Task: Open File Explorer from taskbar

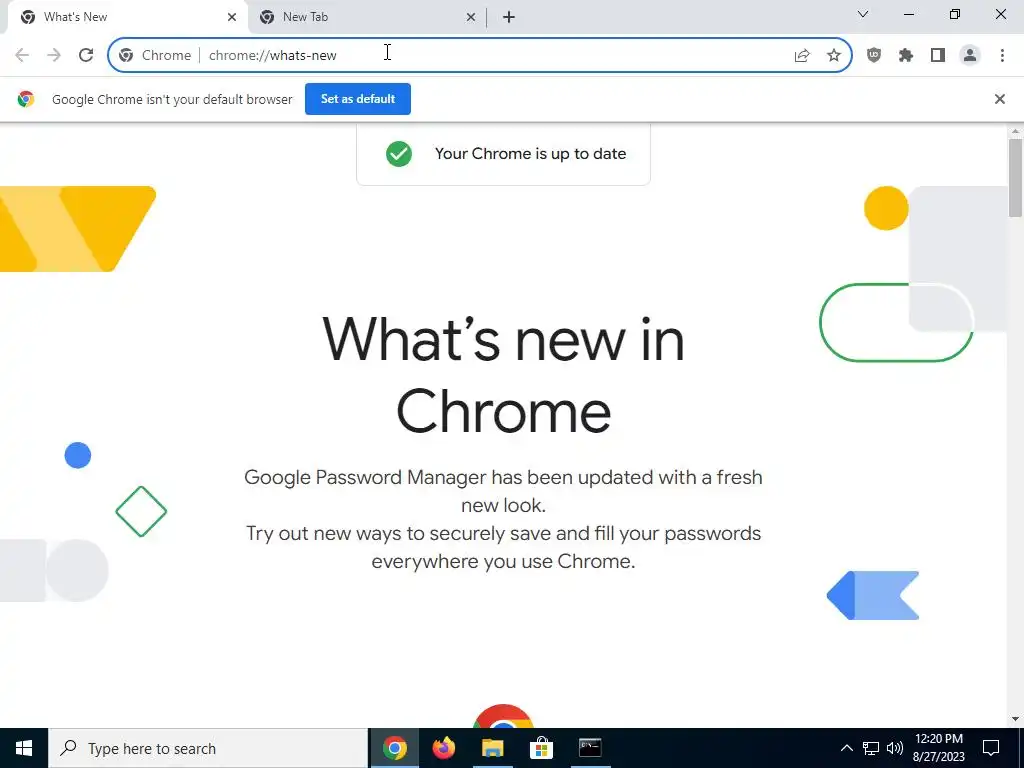Action: click(492, 748)
